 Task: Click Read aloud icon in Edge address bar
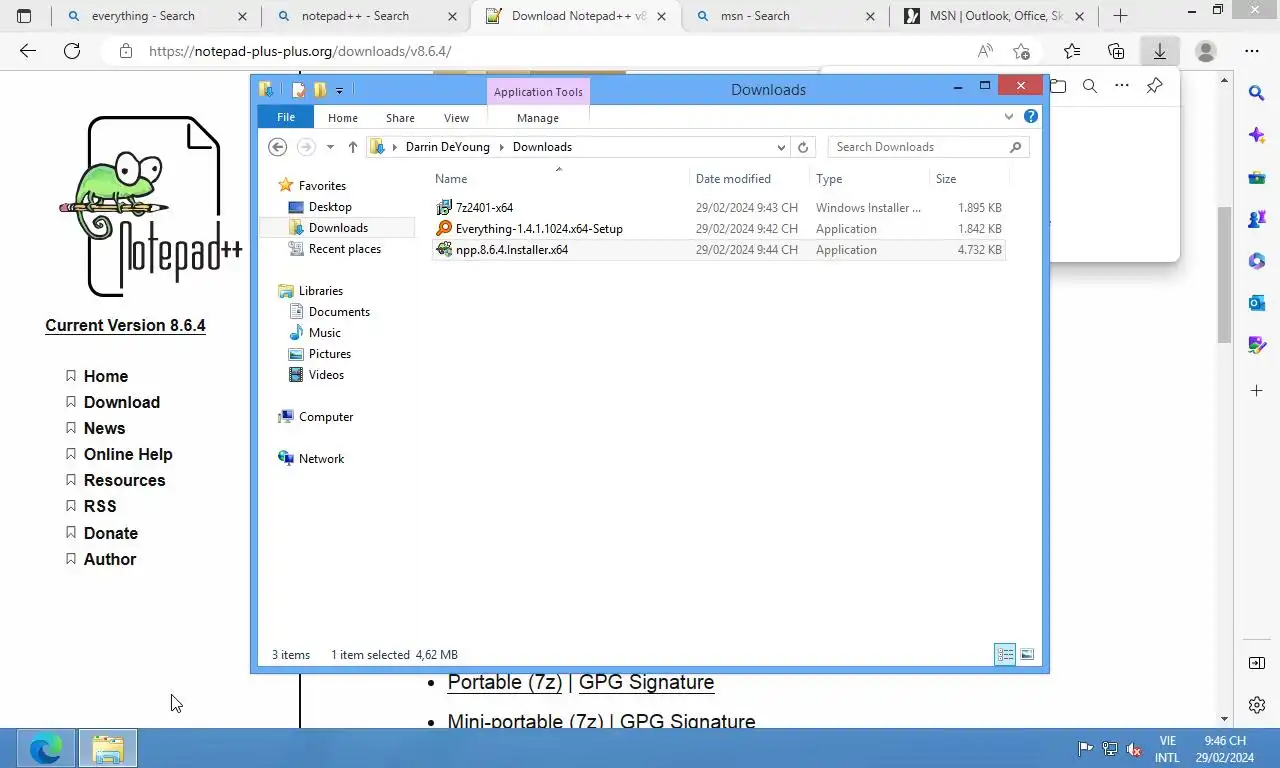click(986, 51)
